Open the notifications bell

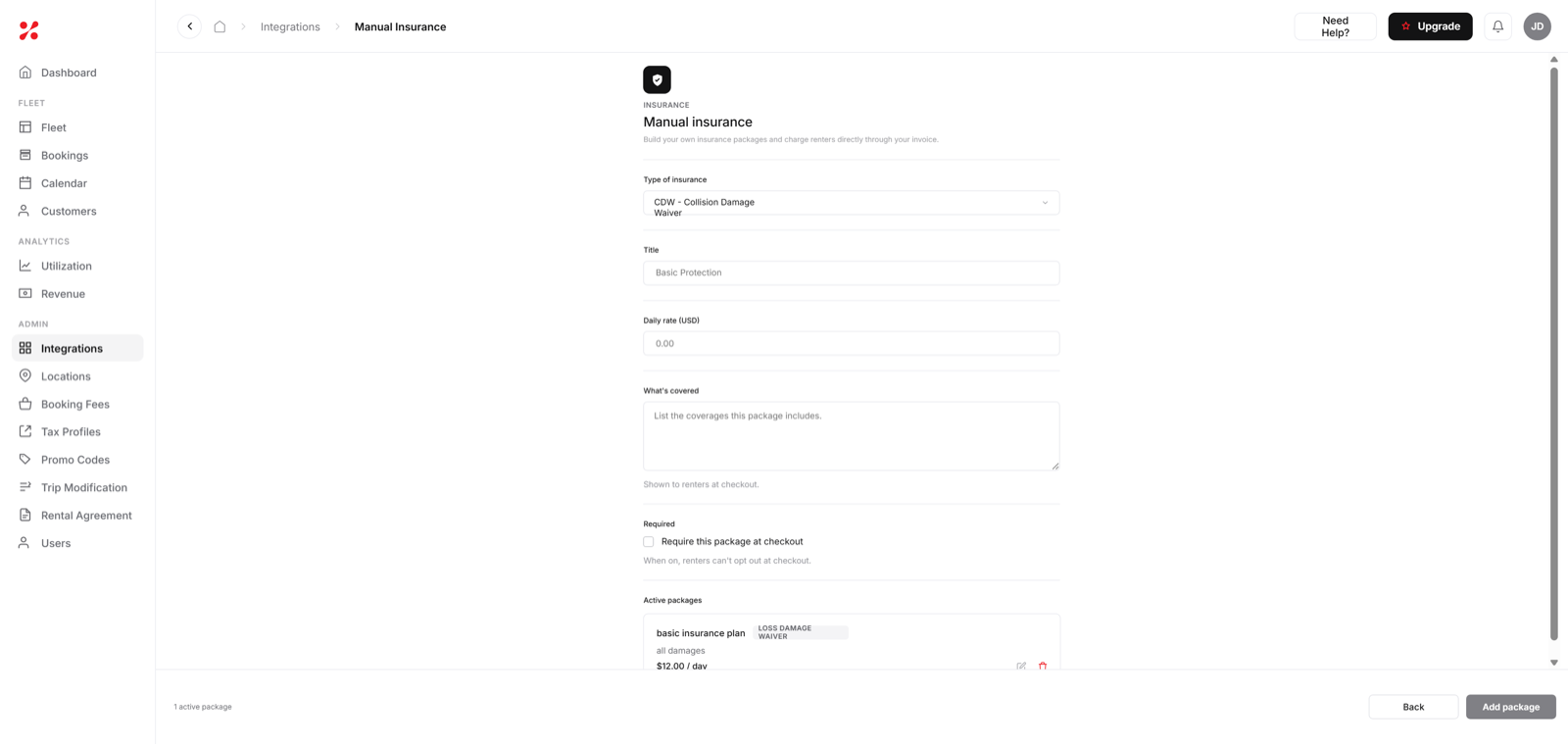pyautogui.click(x=1497, y=26)
